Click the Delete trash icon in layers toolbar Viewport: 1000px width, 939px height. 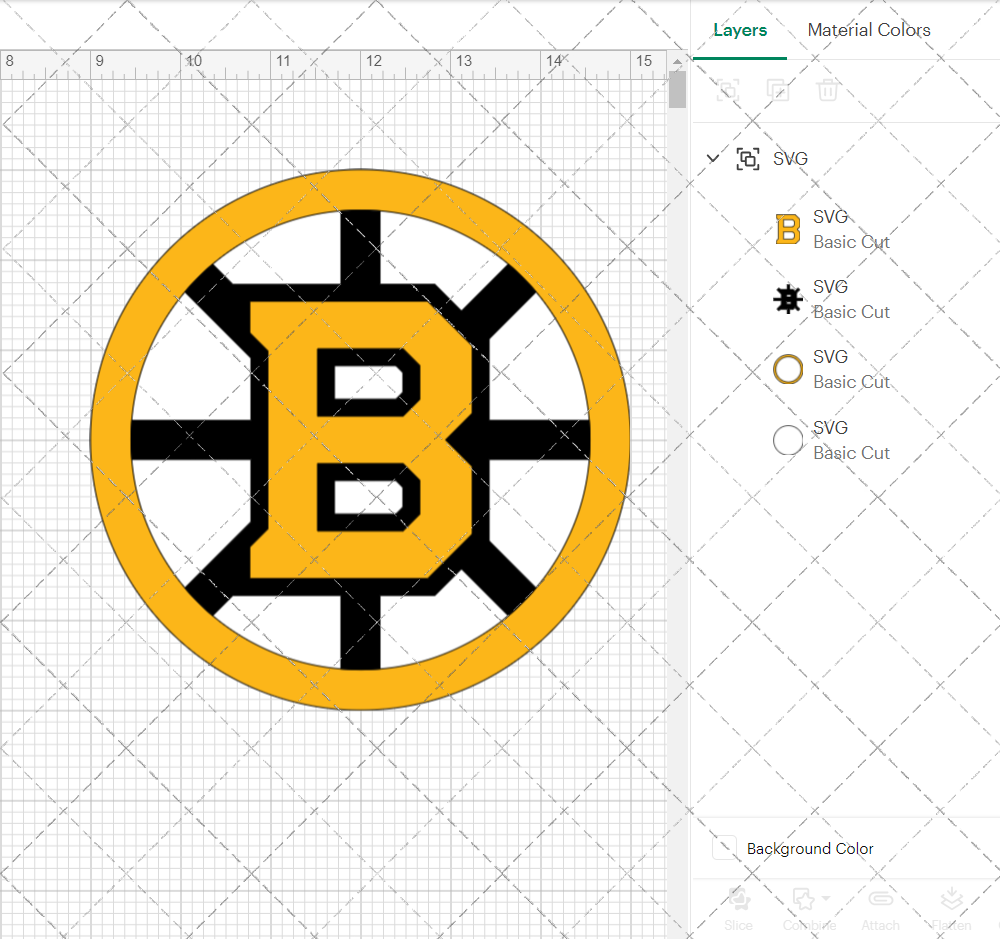coord(827,90)
